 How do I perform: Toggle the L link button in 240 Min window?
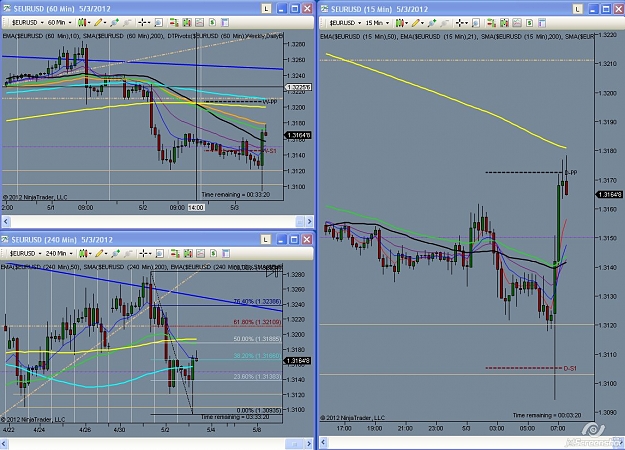[265, 239]
